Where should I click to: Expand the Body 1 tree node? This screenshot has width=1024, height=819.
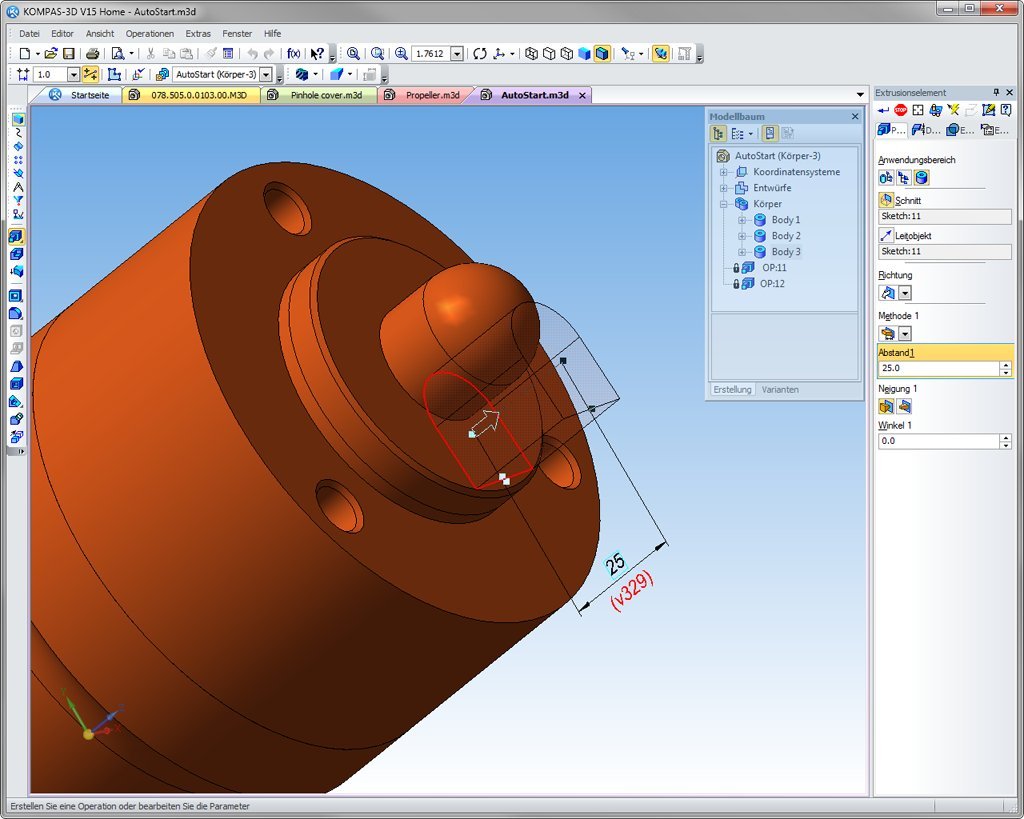tap(742, 220)
